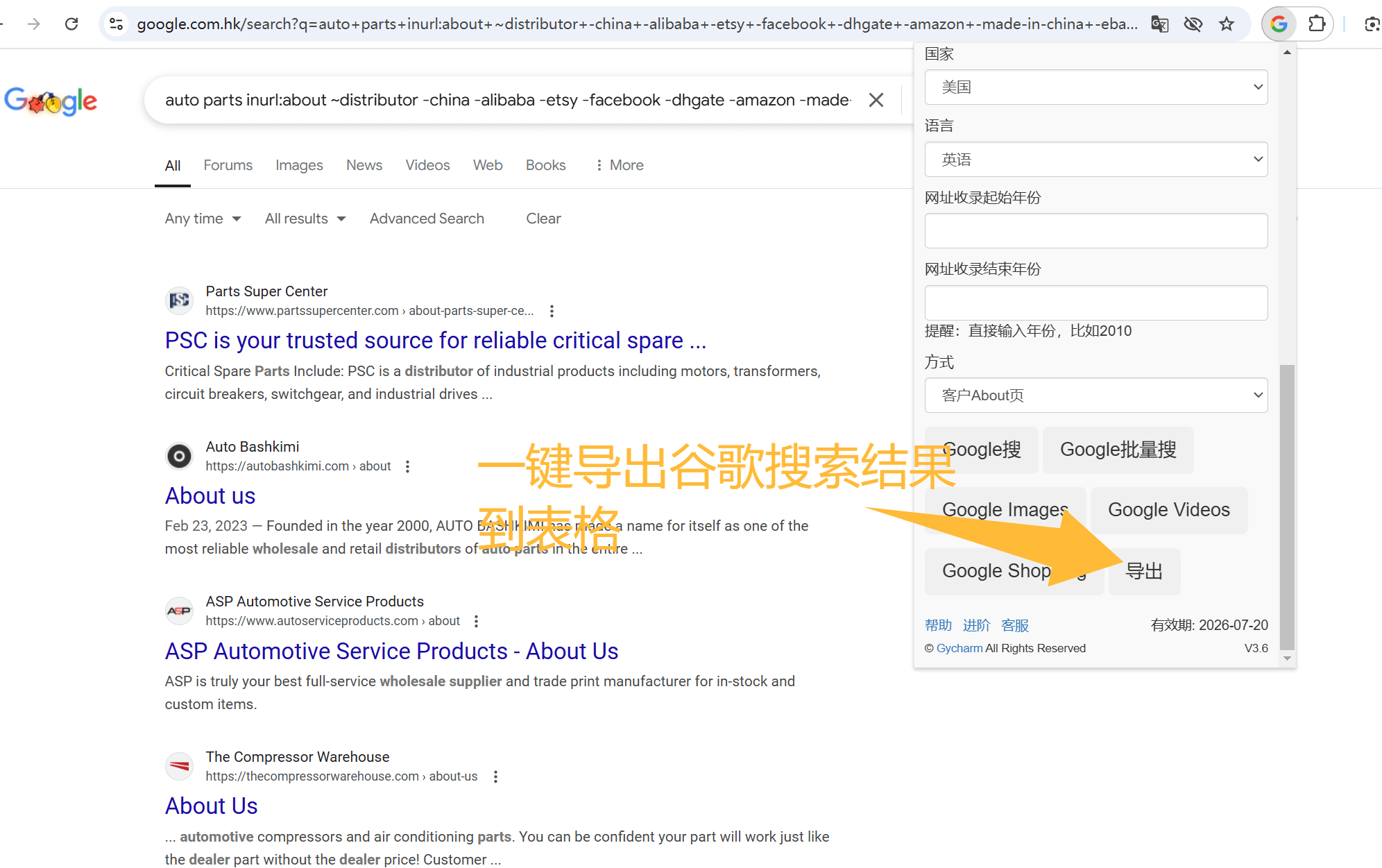Open the Advanced Search link
This screenshot has width=1382, height=868.
427,219
